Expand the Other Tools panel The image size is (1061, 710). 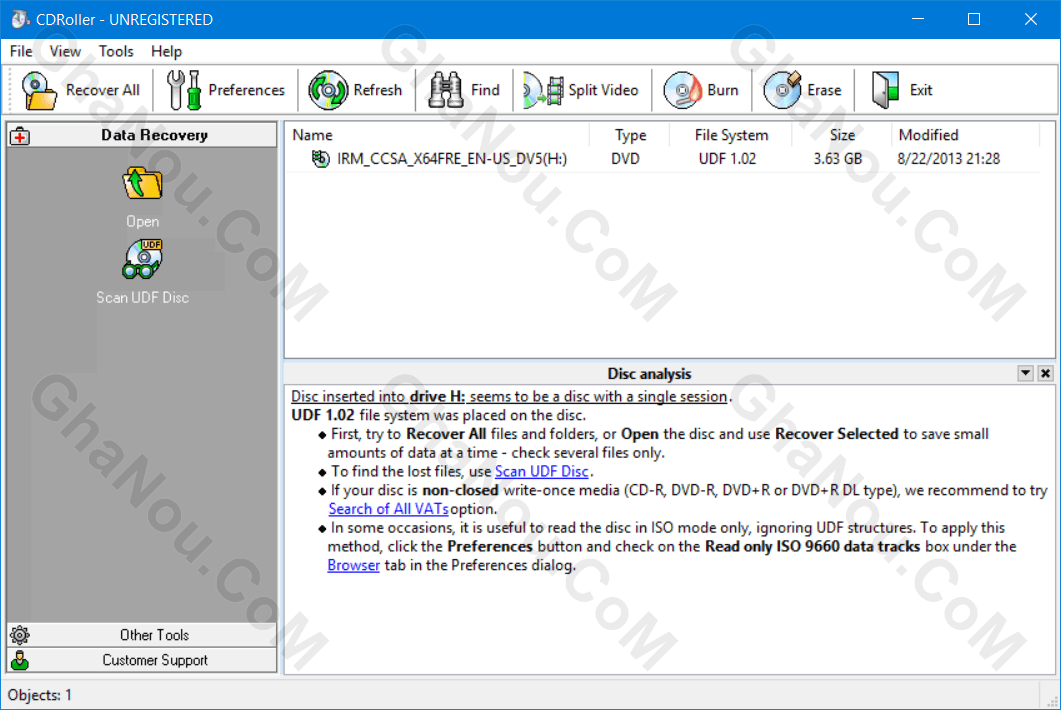[x=142, y=635]
